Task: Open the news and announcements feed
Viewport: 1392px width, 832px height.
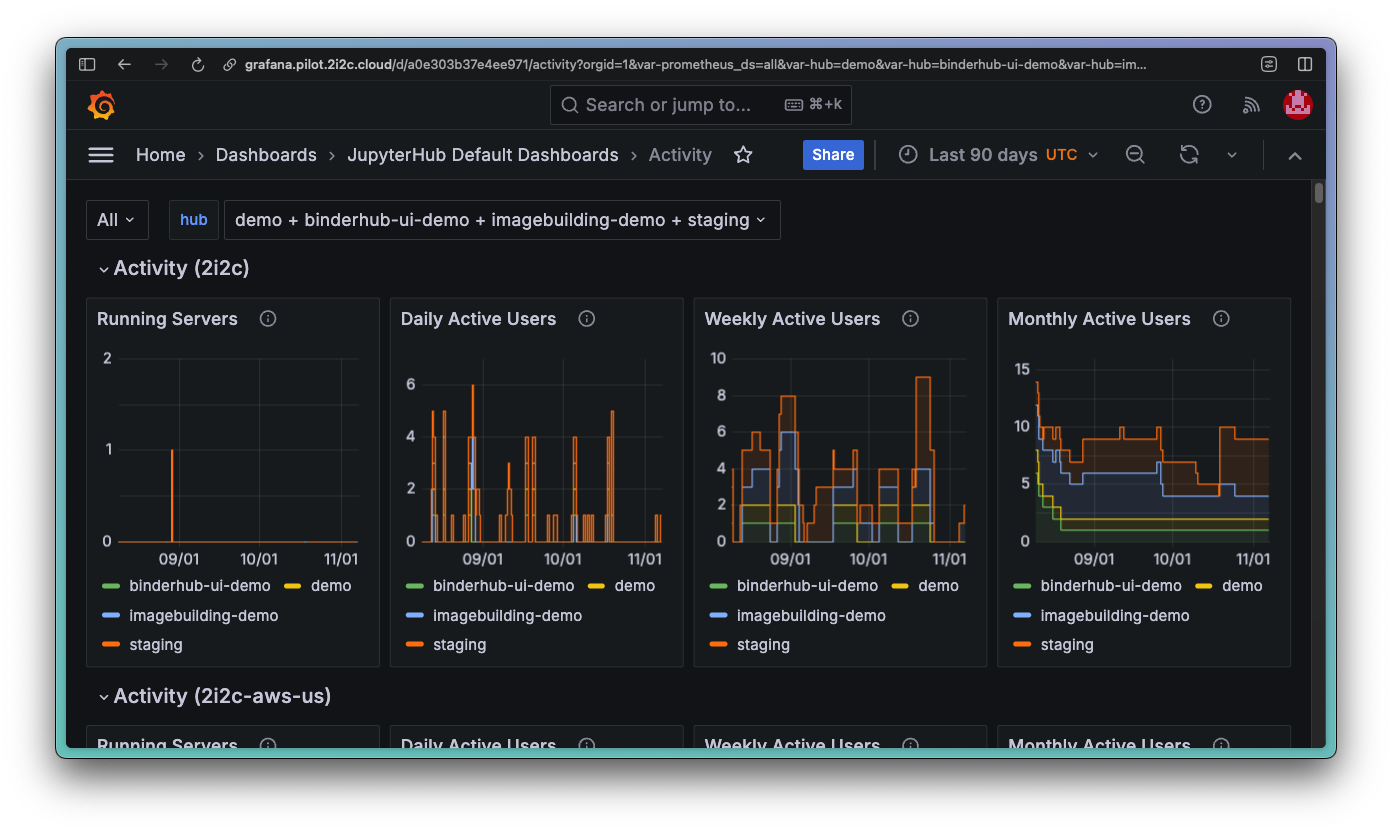Action: 1251,104
